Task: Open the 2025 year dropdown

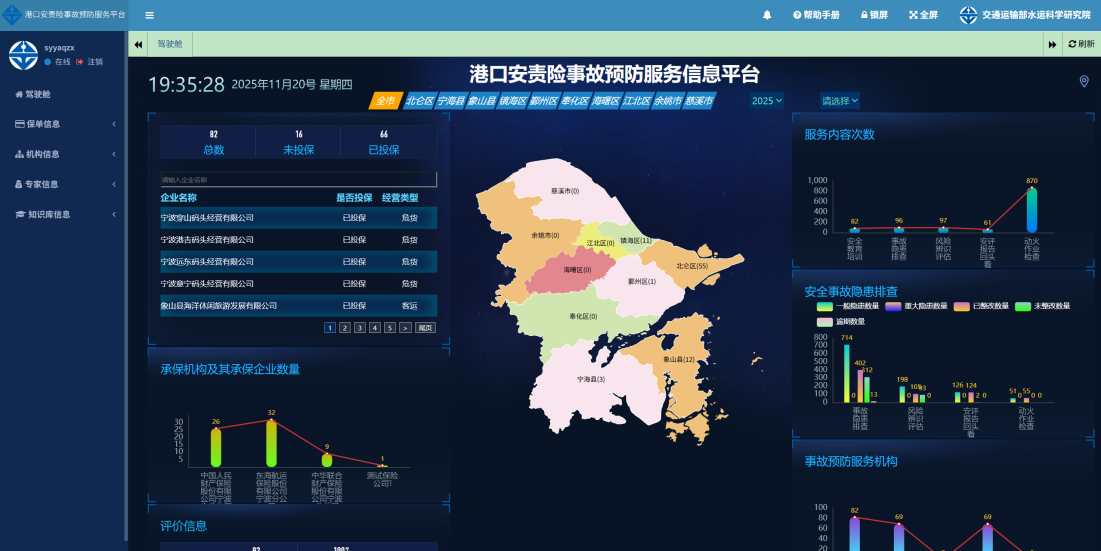Action: point(767,101)
